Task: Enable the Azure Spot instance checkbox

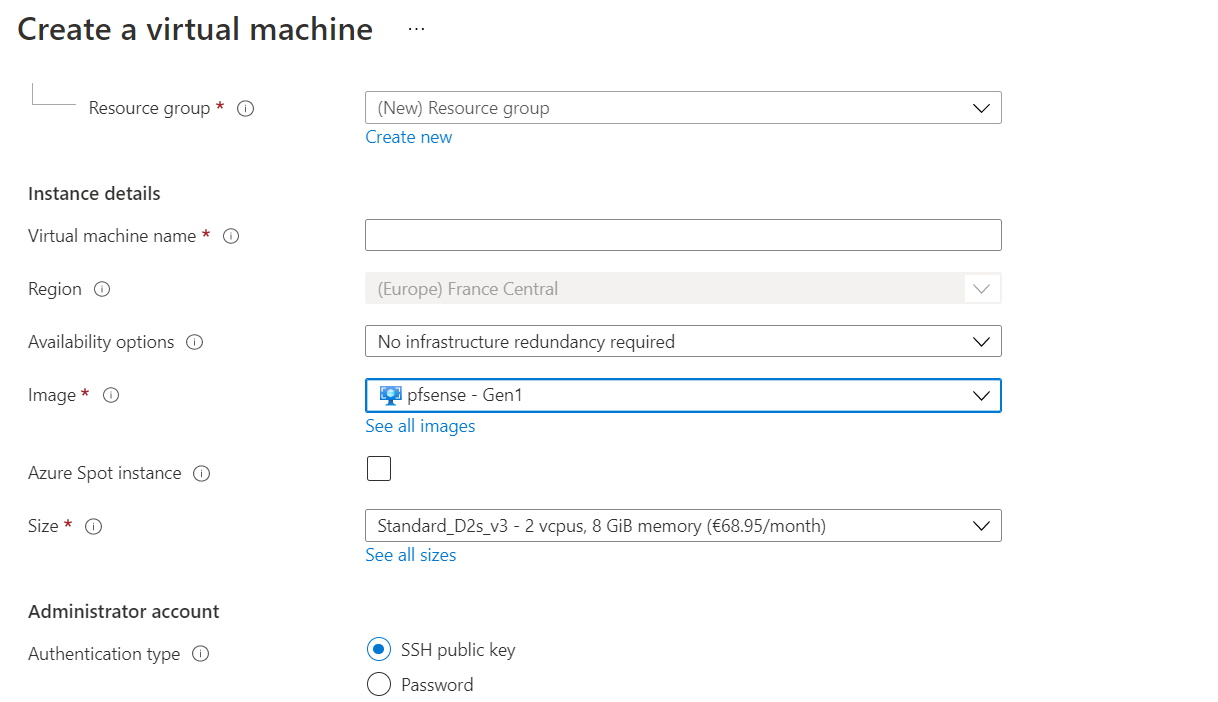Action: tap(379, 468)
